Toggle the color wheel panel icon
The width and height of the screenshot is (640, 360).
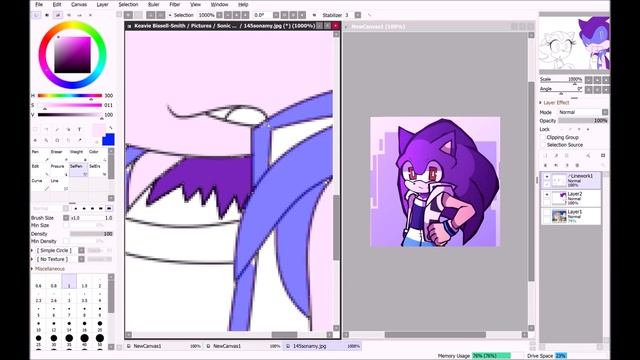(x=36, y=15)
